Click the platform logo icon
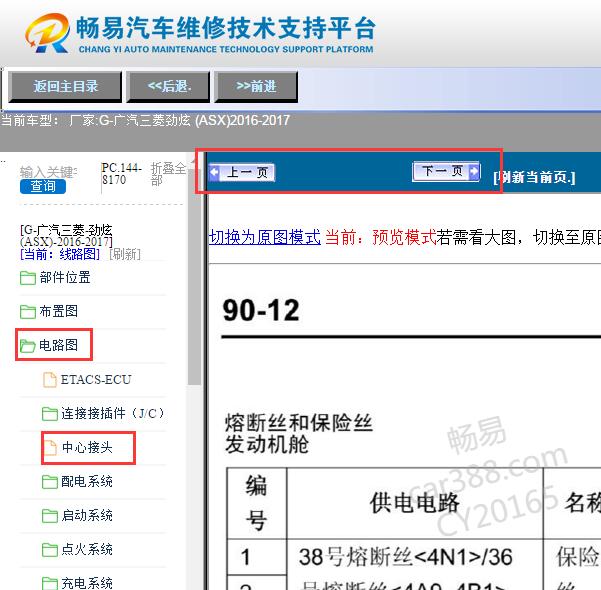This screenshot has height=590, width=601. click(x=48, y=32)
